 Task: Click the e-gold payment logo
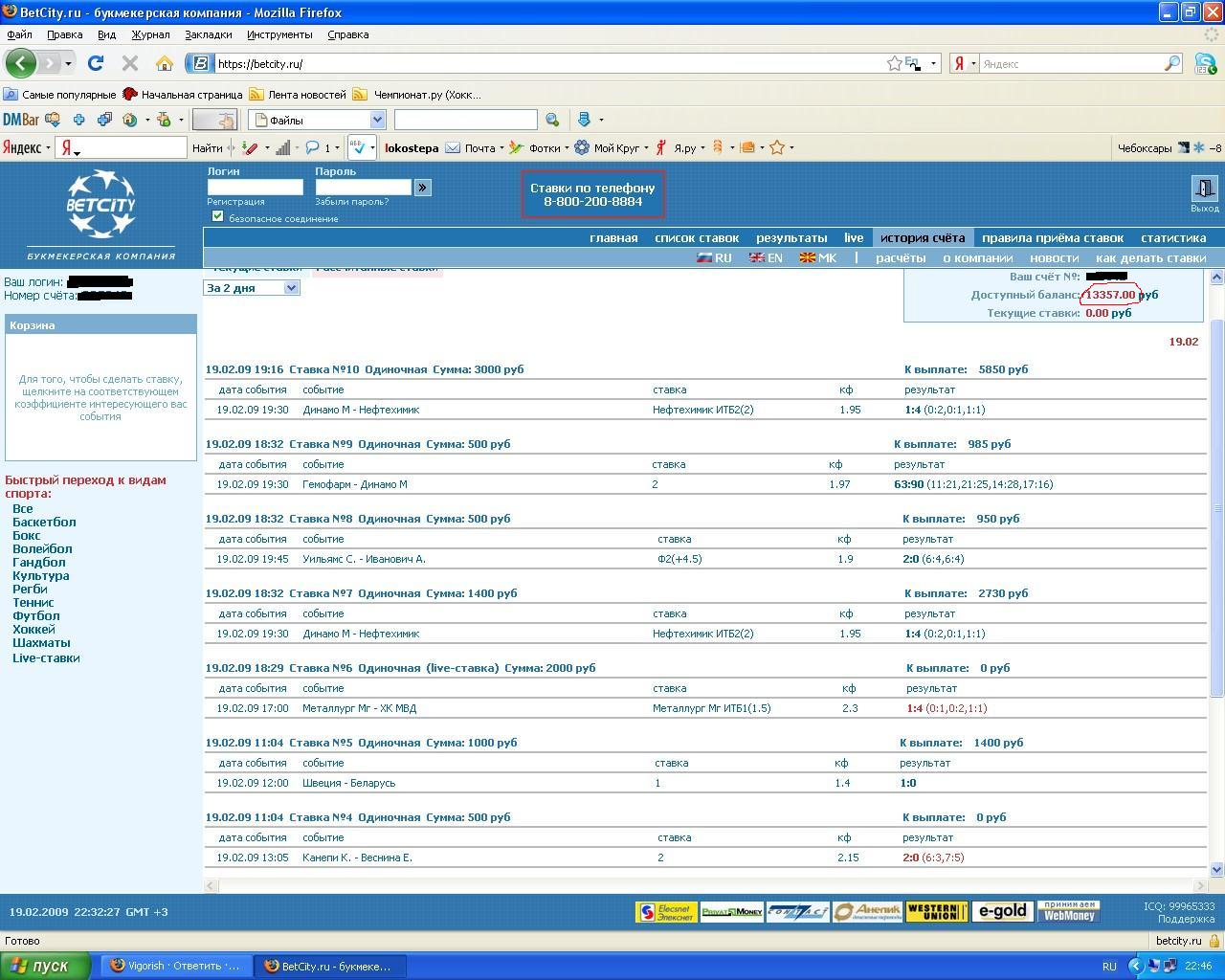pyautogui.click(x=1002, y=912)
